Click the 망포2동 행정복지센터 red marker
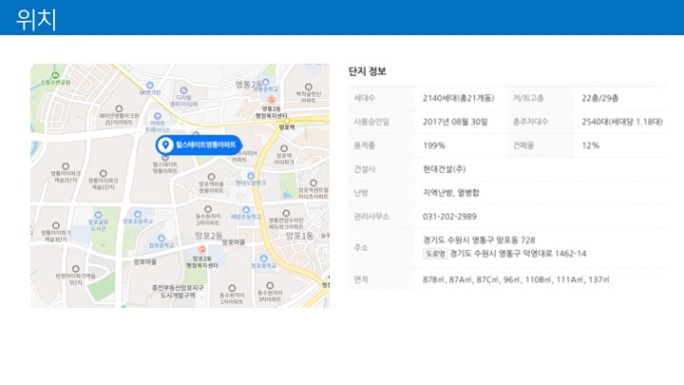 202,249
